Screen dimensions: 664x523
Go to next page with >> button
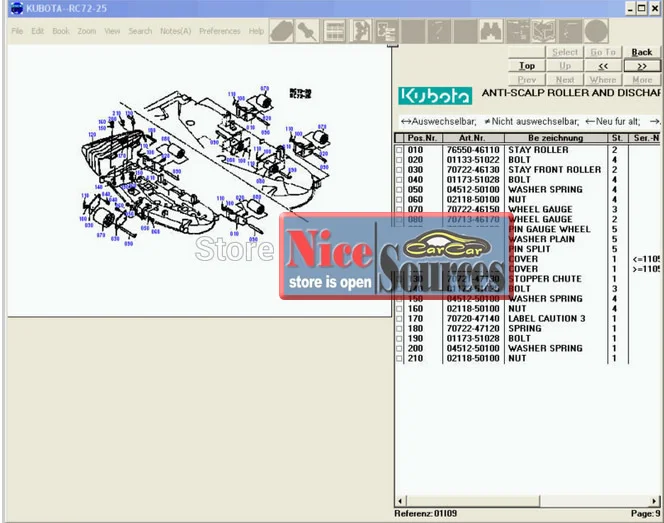[642, 66]
